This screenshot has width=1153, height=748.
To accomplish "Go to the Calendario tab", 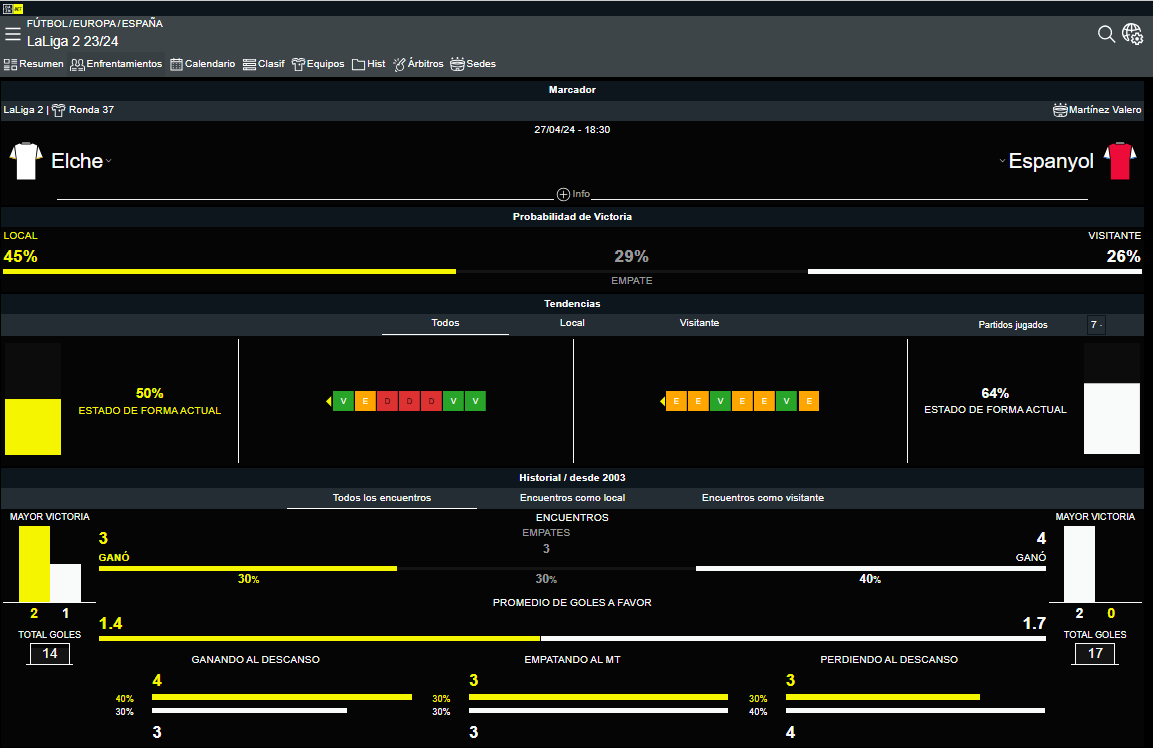I will point(203,64).
